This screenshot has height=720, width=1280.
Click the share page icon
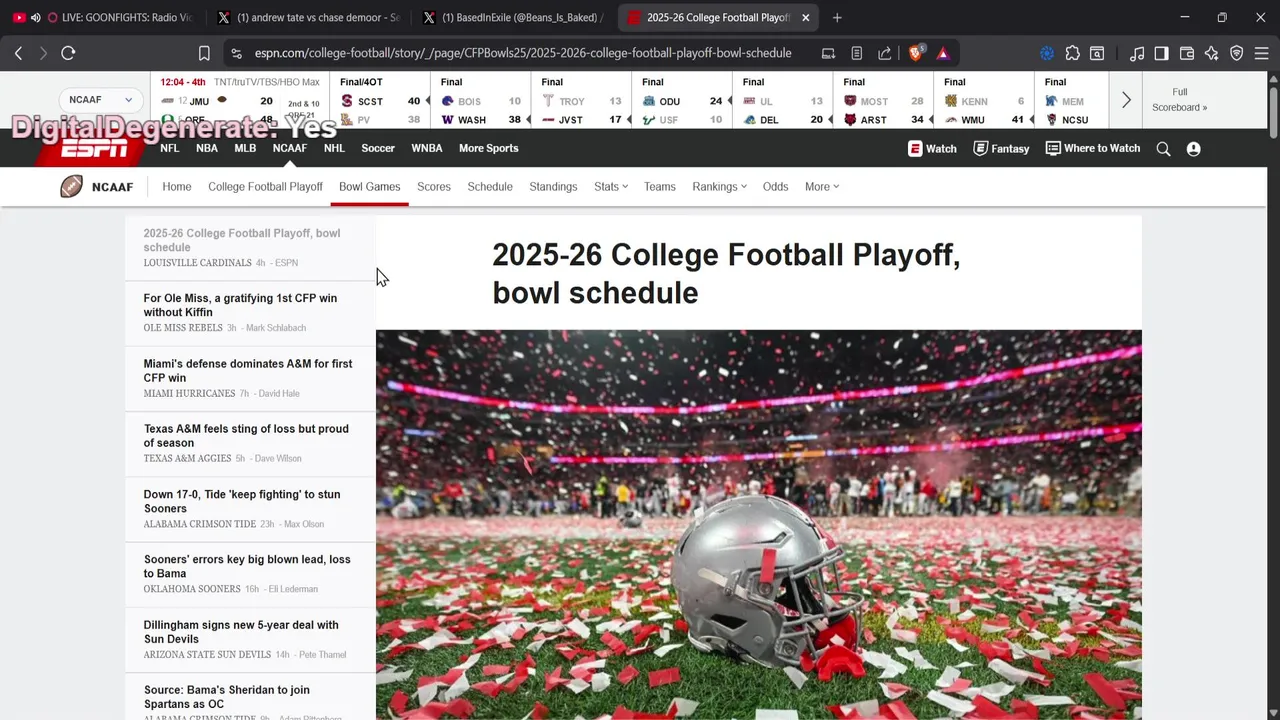885,53
